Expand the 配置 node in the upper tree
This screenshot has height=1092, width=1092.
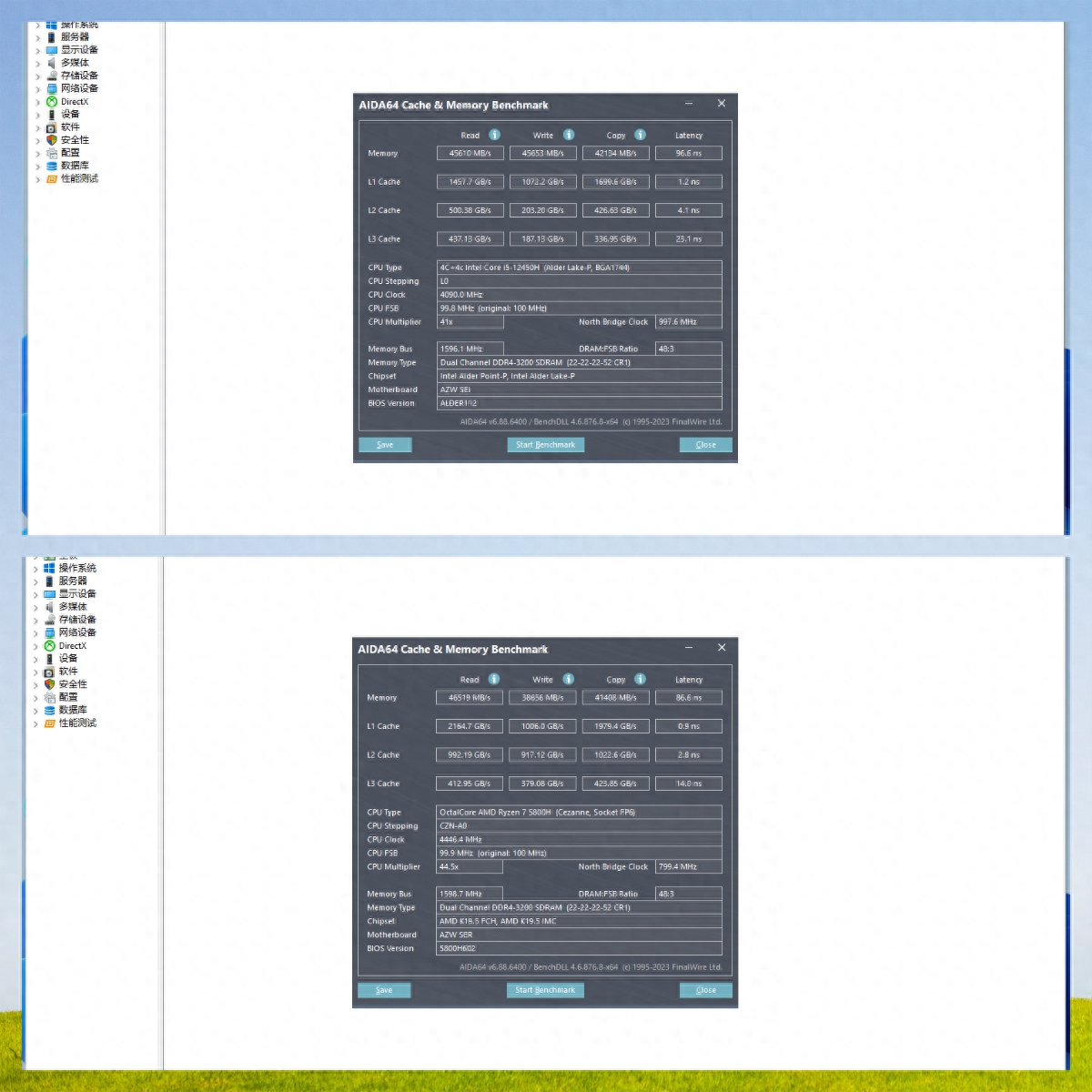point(37,154)
